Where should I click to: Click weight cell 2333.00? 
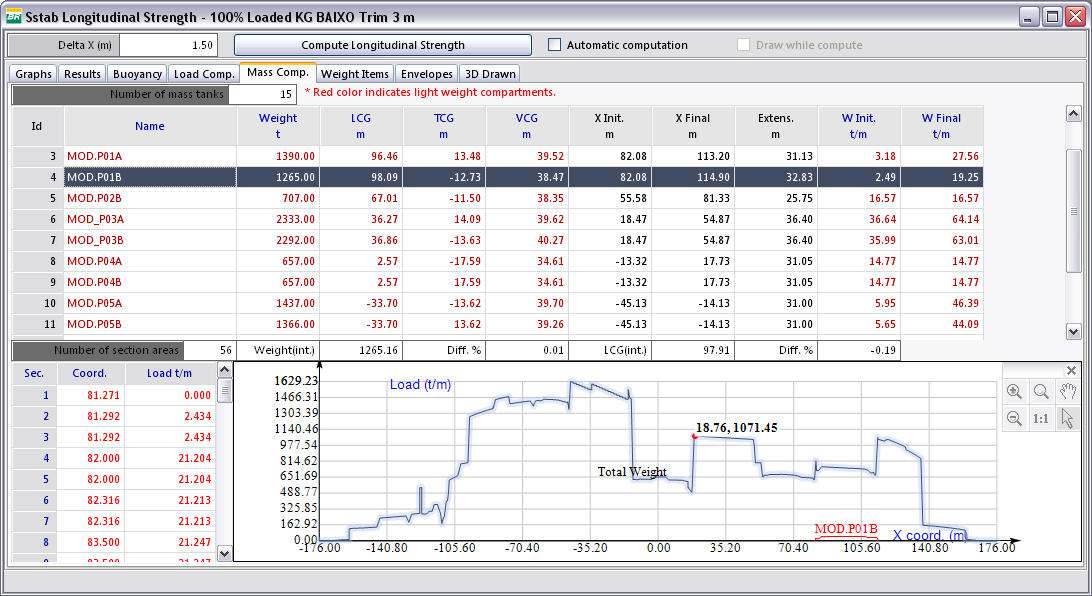(x=278, y=219)
